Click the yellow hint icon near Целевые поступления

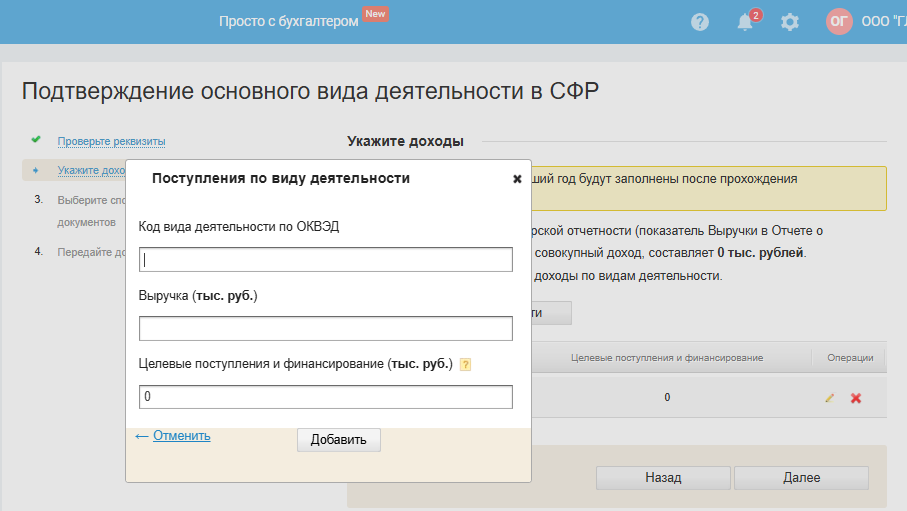465,365
